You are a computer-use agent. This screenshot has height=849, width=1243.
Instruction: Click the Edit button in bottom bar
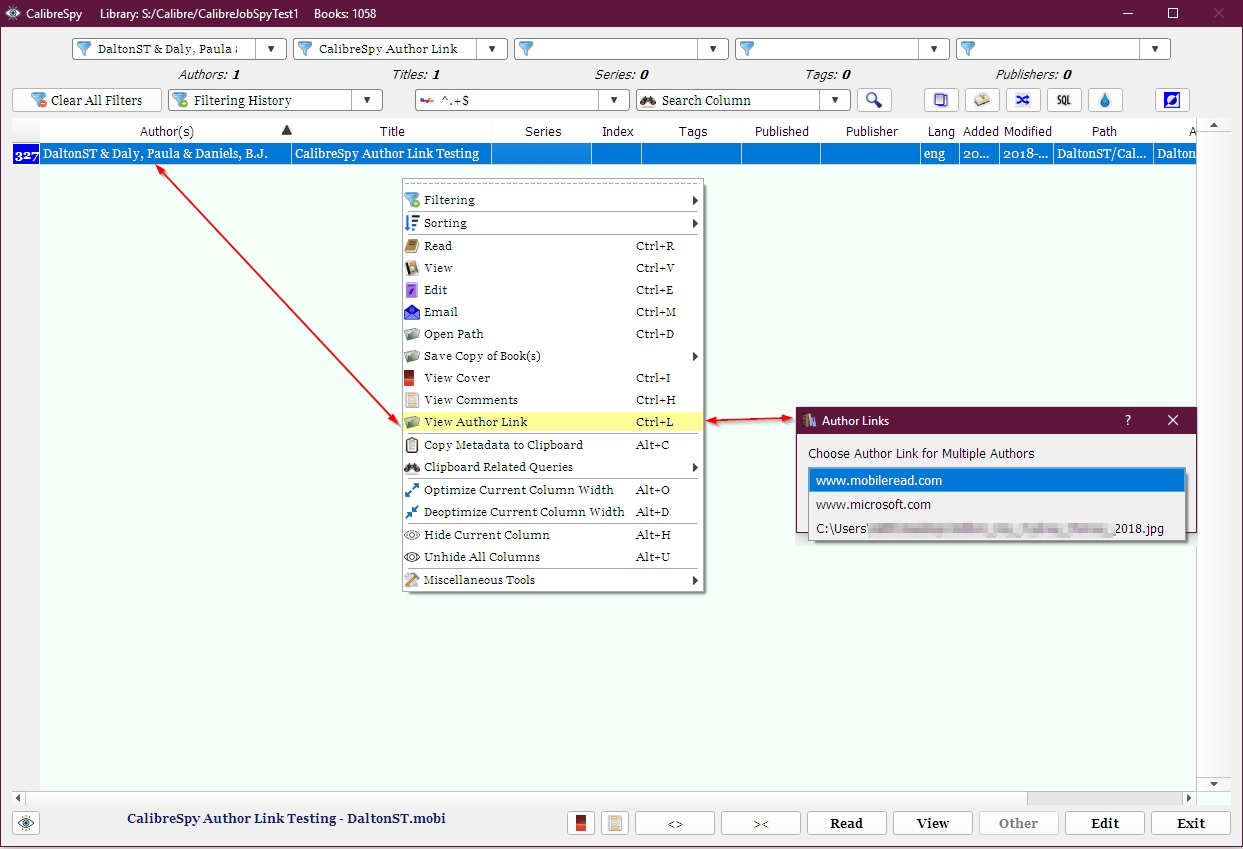(1105, 823)
